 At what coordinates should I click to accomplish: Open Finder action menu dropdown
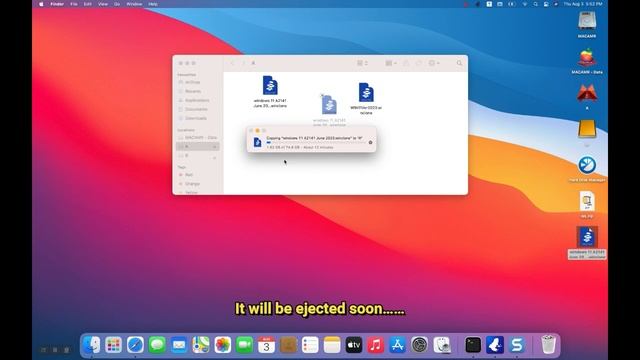click(433, 63)
